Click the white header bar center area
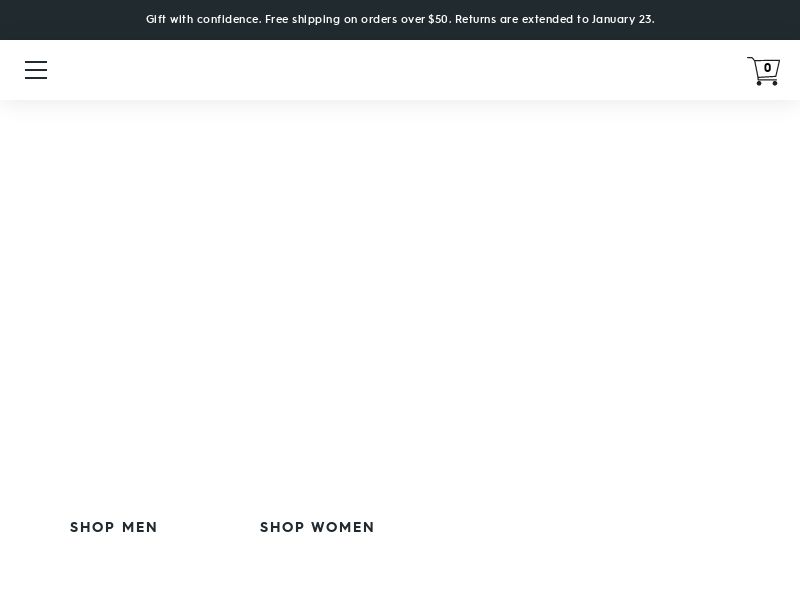The height and width of the screenshot is (600, 800). 400,70
